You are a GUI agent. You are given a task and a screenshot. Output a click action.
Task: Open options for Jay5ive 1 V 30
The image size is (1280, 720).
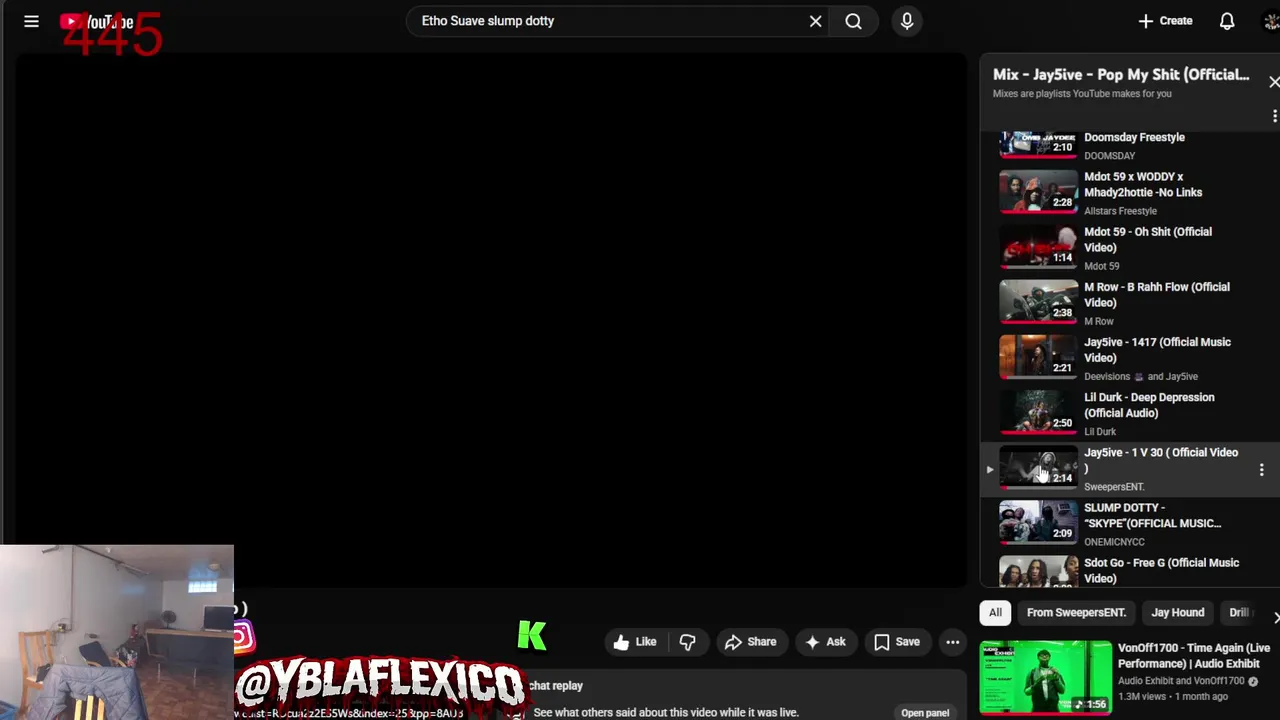click(x=1261, y=469)
